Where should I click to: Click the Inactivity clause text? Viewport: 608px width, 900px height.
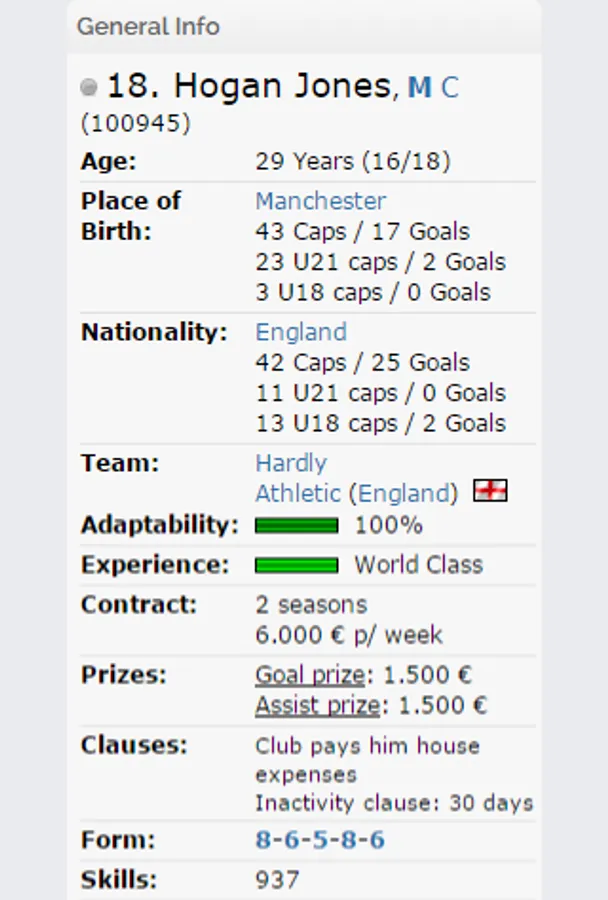click(x=394, y=803)
